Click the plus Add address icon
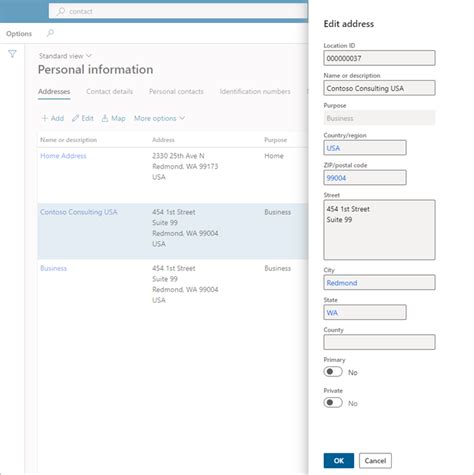474x475 pixels. pyautogui.click(x=44, y=118)
